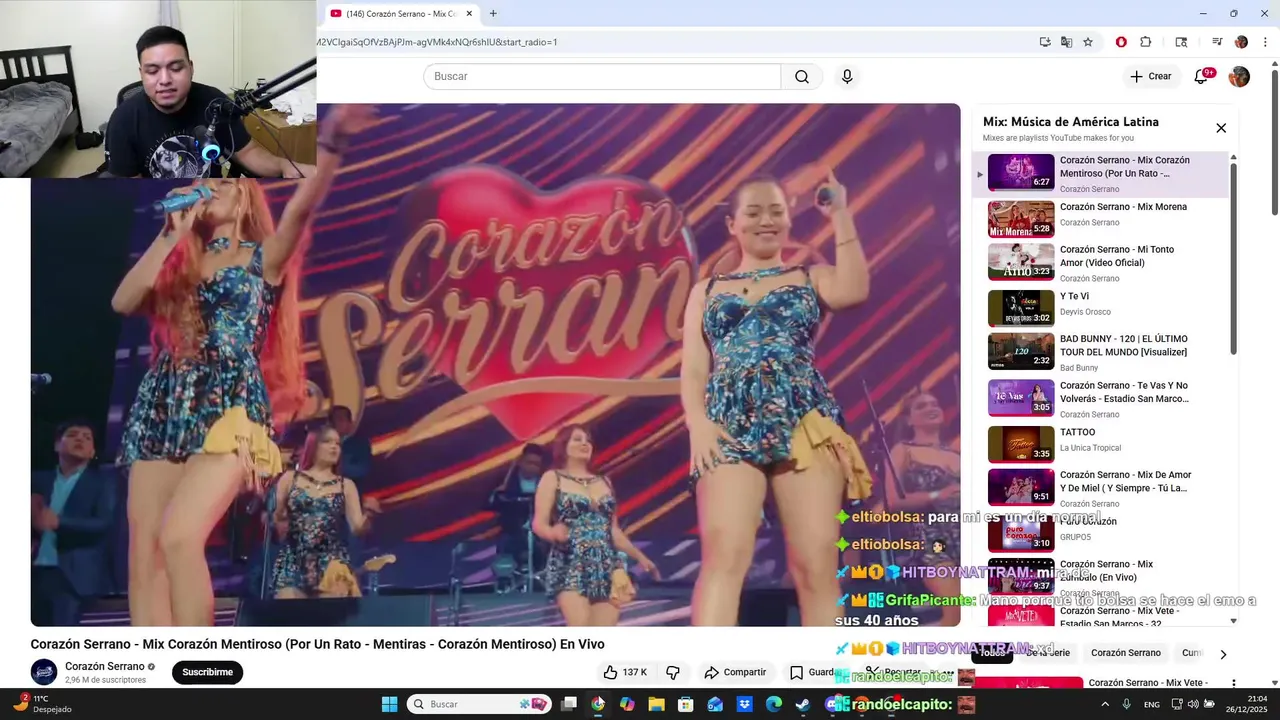Open Corazón Serrano channel name link
The height and width of the screenshot is (720, 1280).
tap(105, 666)
